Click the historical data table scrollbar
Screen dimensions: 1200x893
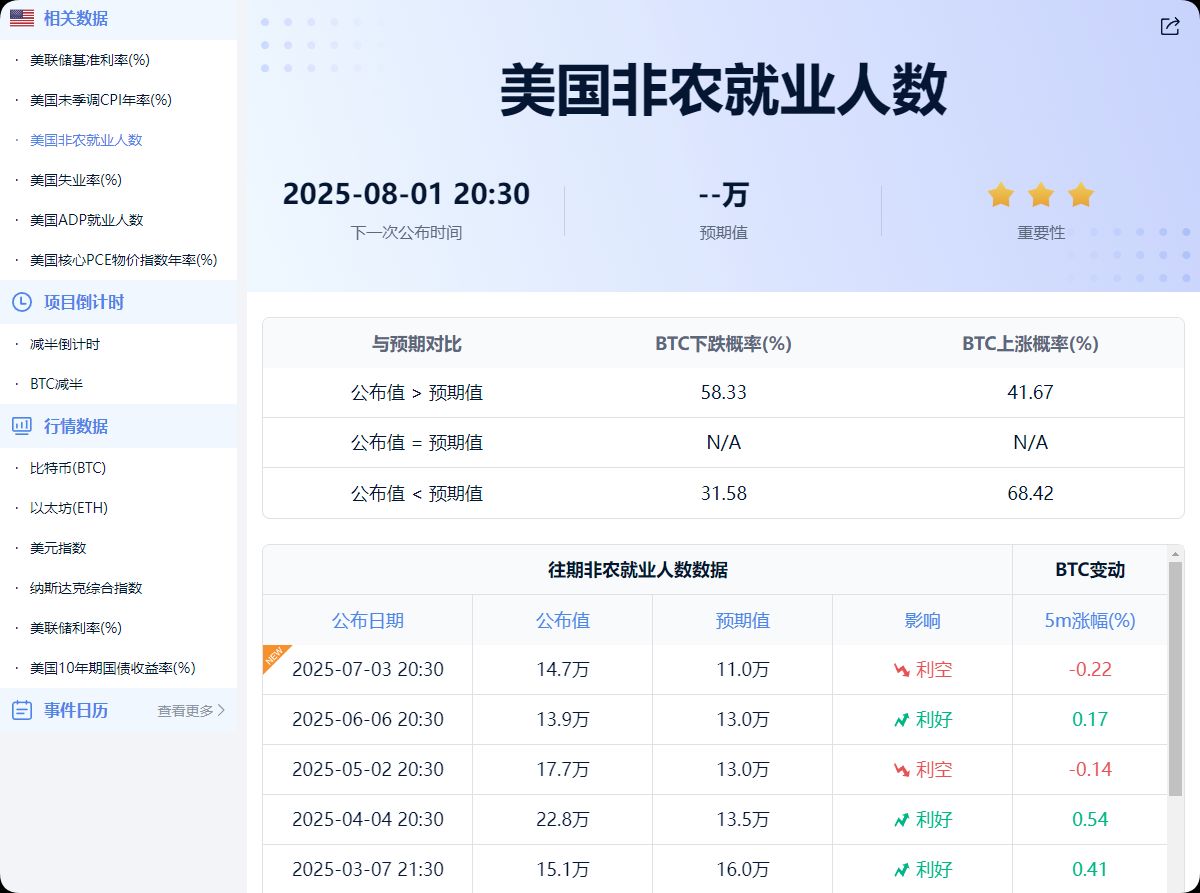click(1175, 680)
